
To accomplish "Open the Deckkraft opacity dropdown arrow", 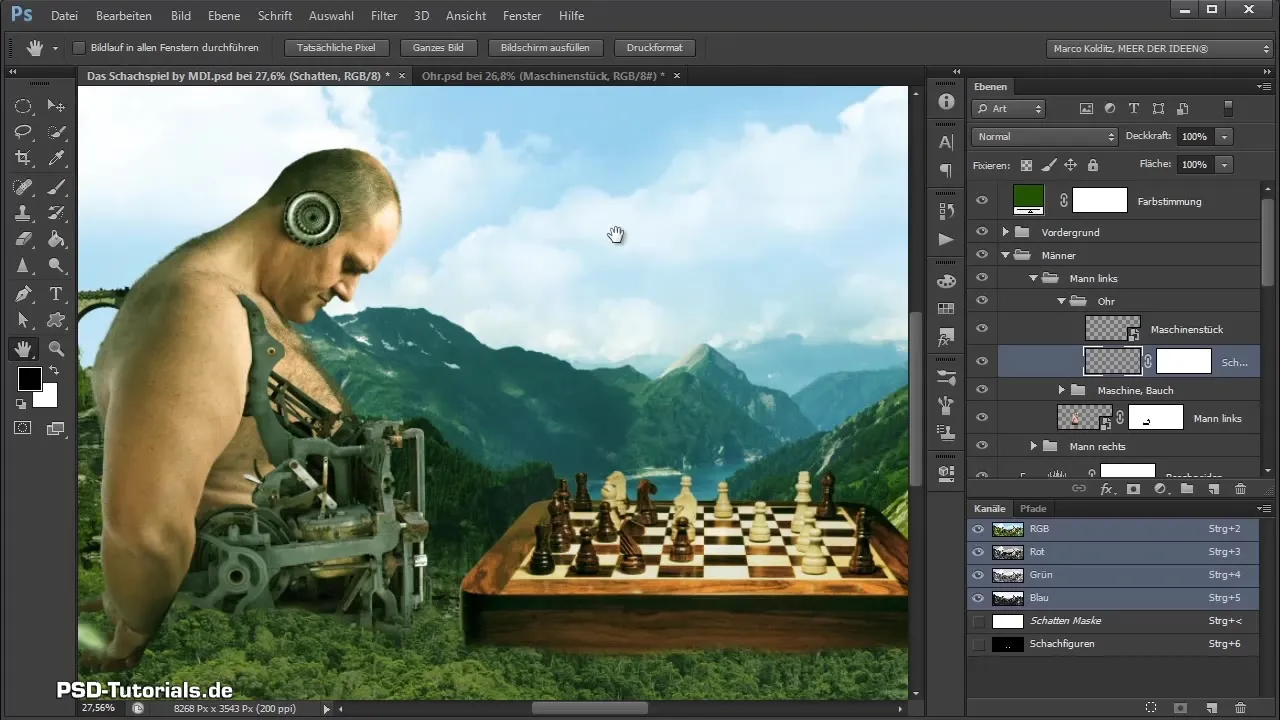I will click(1225, 136).
